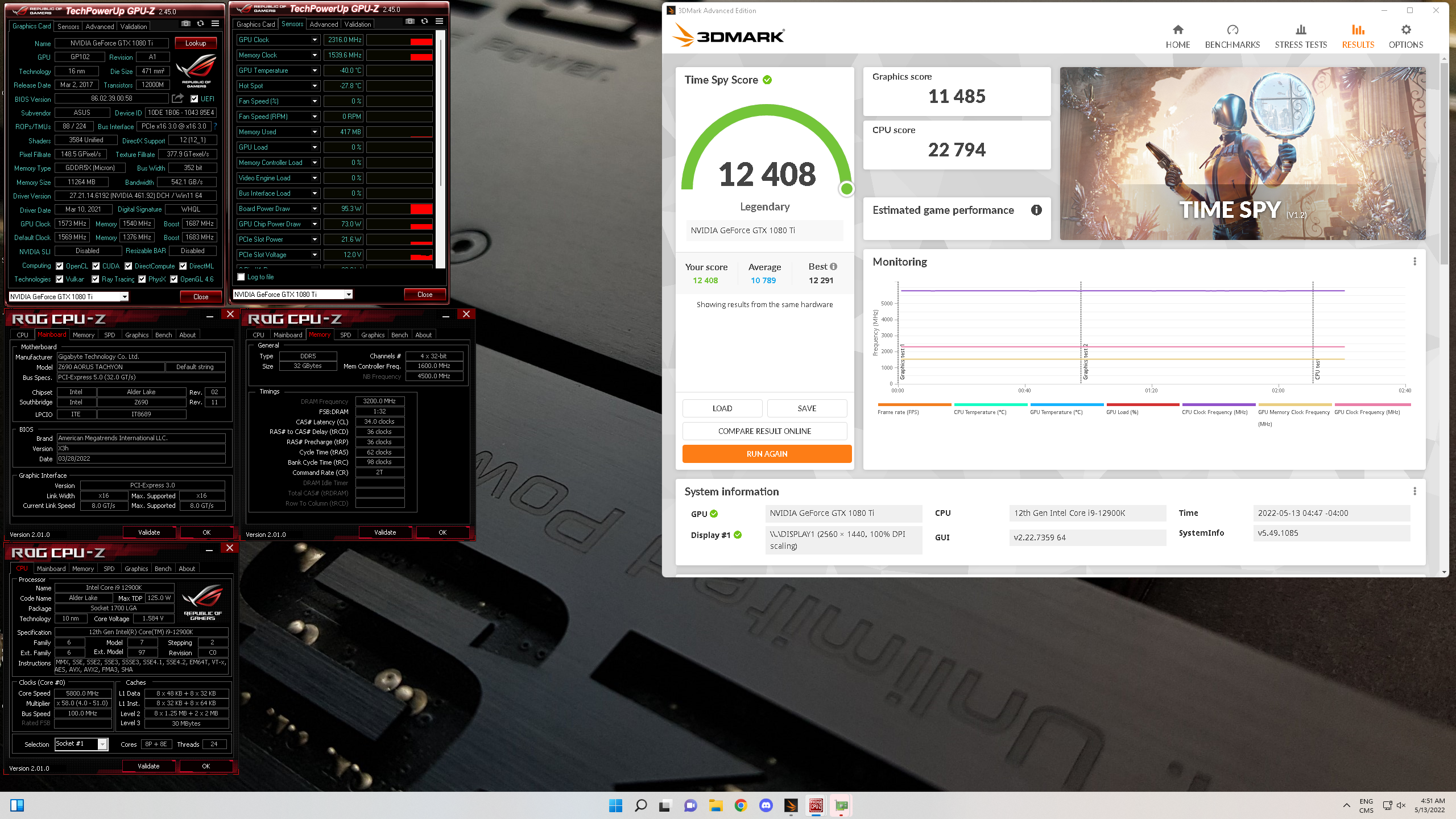Click the Graphics test 2 timeline marker
This screenshot has height=819, width=1456.
point(1081,333)
